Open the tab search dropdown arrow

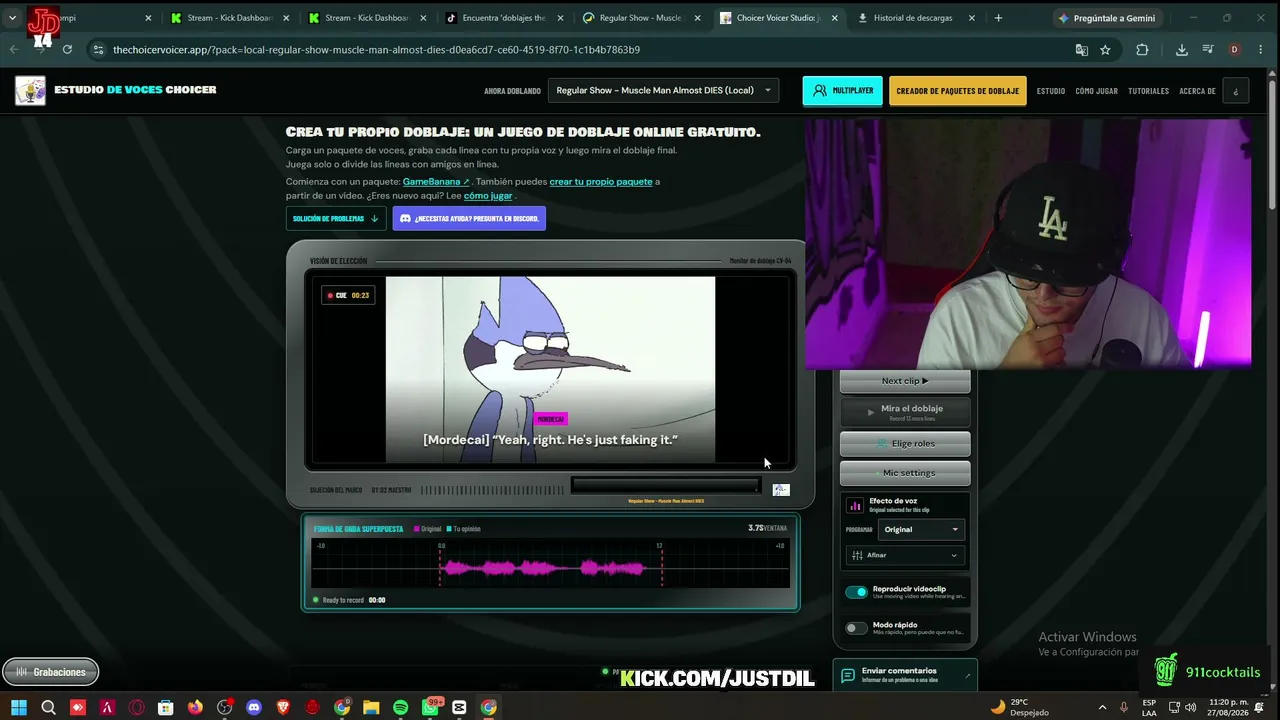tap(12, 18)
